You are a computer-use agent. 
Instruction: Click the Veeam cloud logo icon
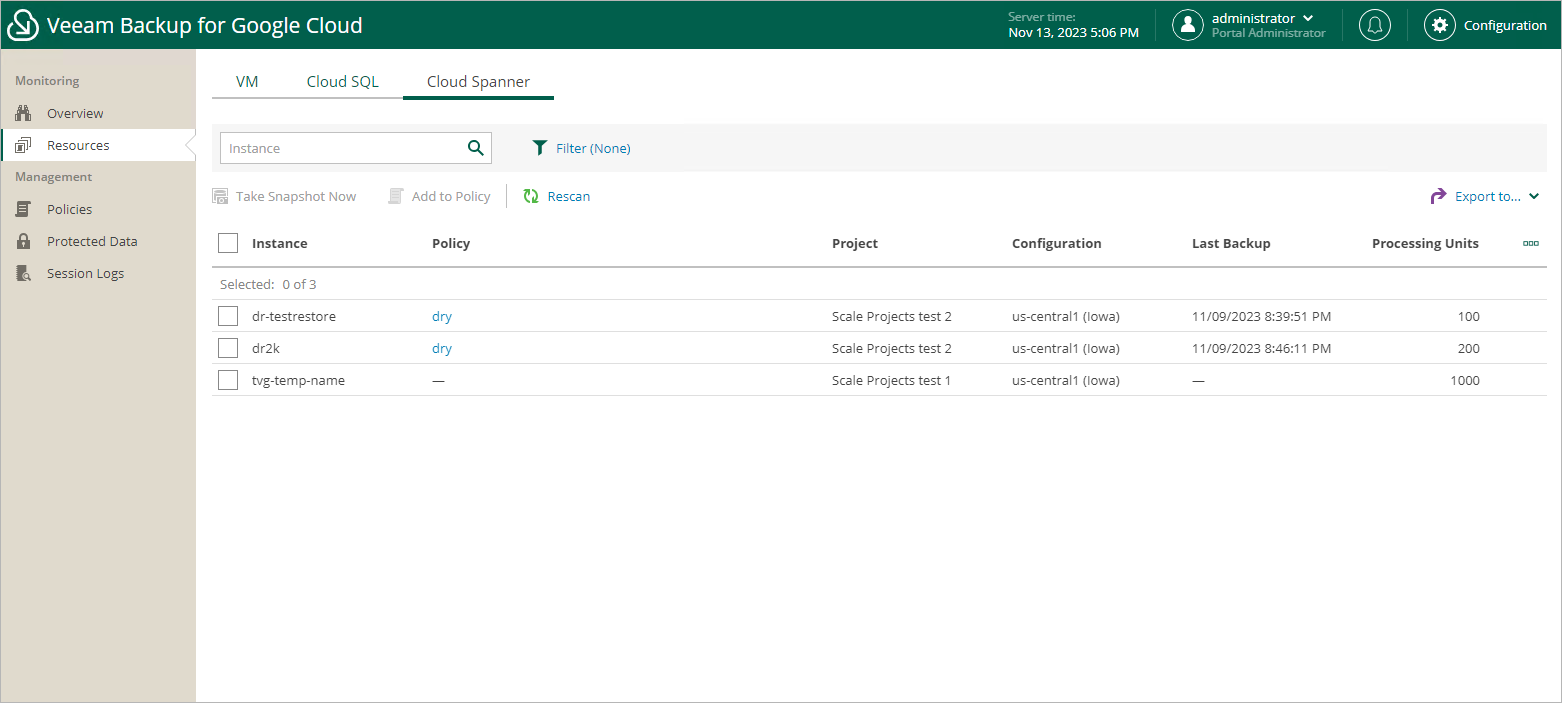click(x=22, y=25)
